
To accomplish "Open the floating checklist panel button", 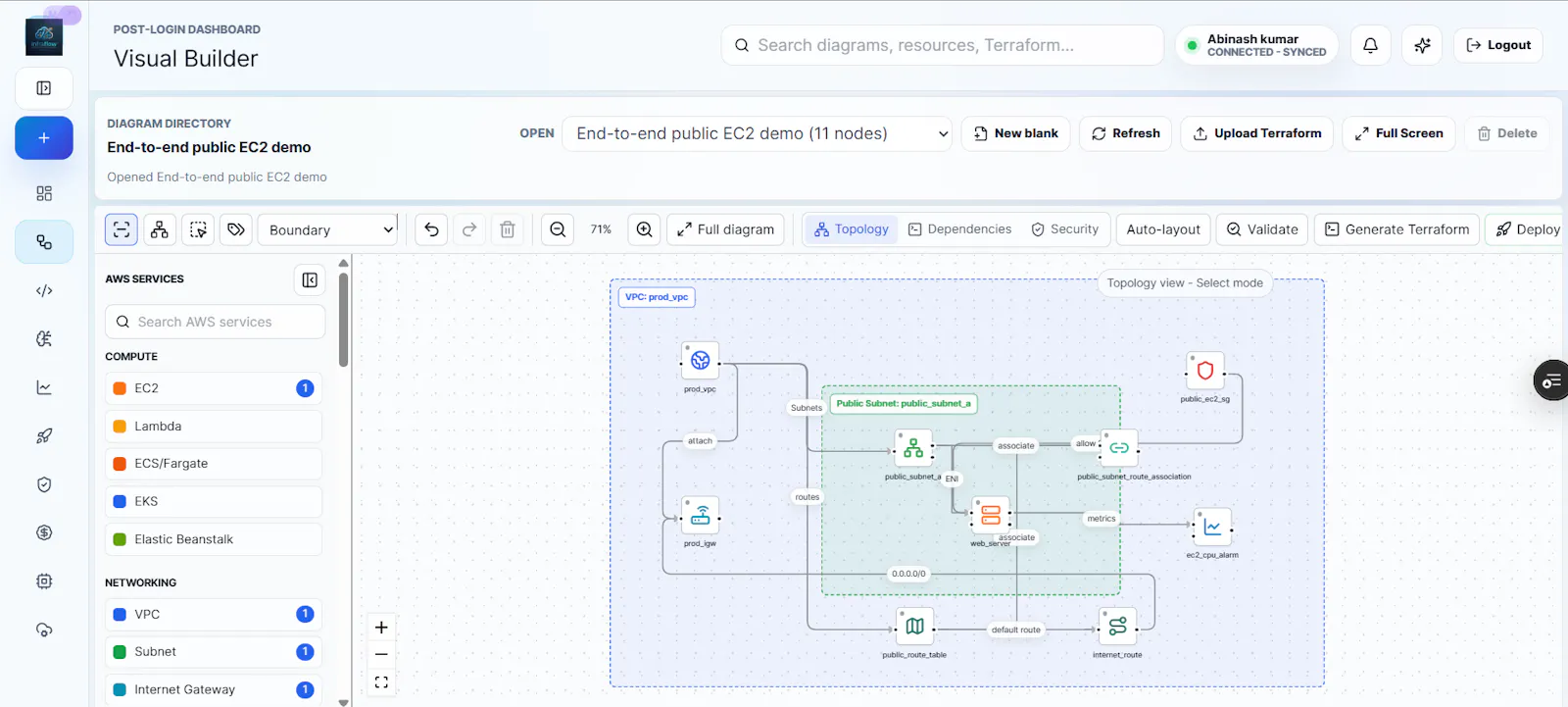I will click(x=1551, y=380).
